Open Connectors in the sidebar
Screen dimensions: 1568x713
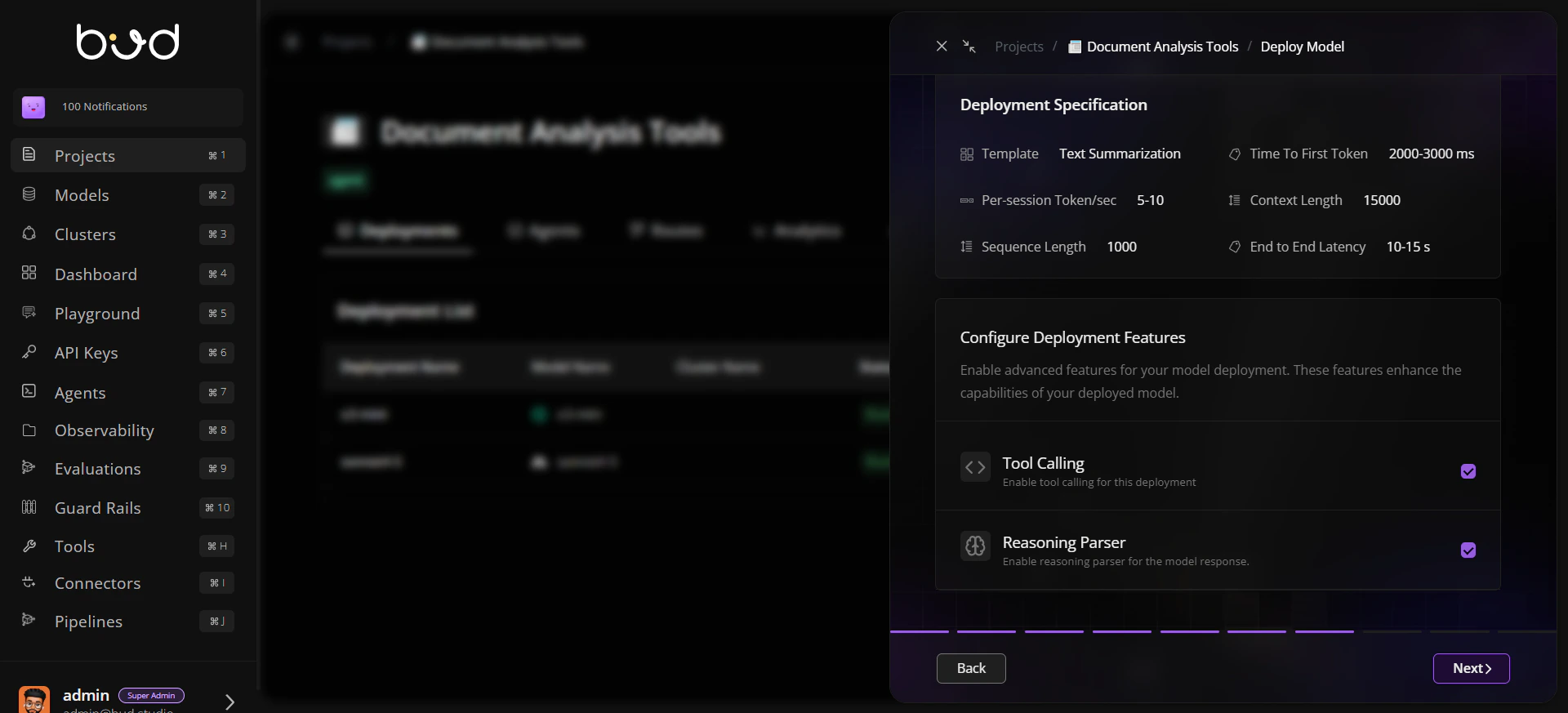[128, 582]
